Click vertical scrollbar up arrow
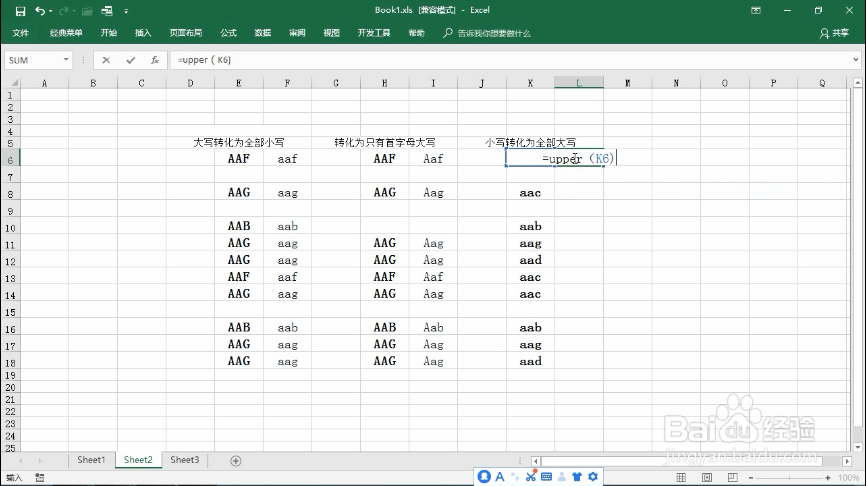866x486 pixels. pos(857,83)
